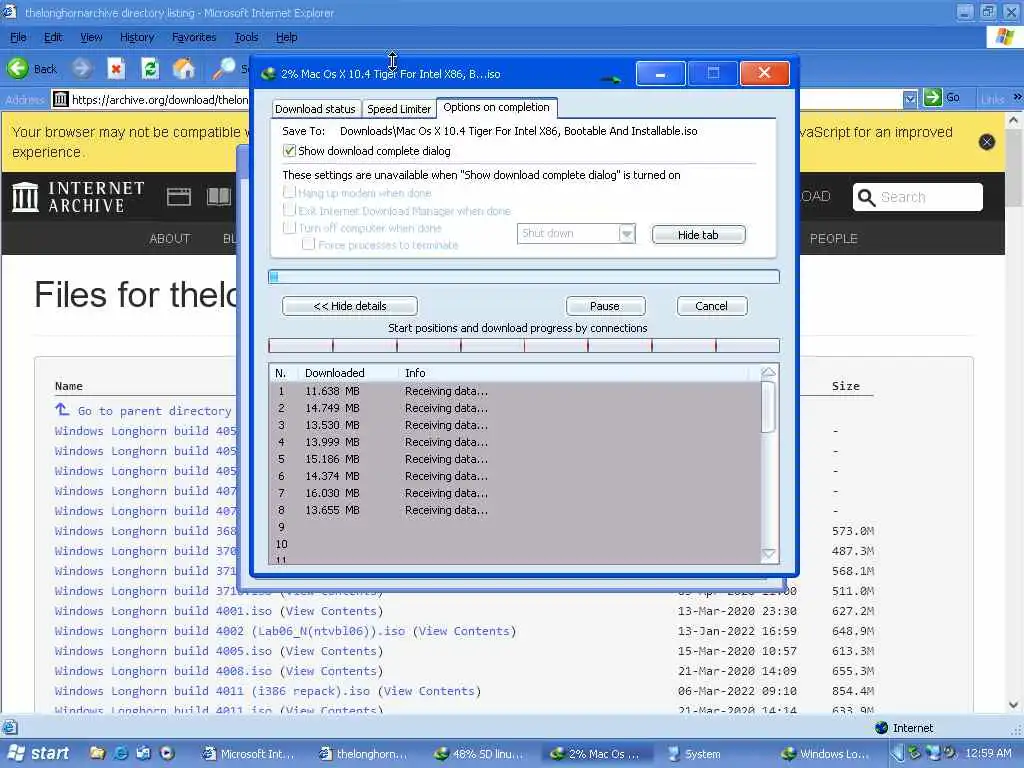Toggle Turn off computer when done checkbox
Image resolution: width=1024 pixels, height=768 pixels.
(x=289, y=227)
